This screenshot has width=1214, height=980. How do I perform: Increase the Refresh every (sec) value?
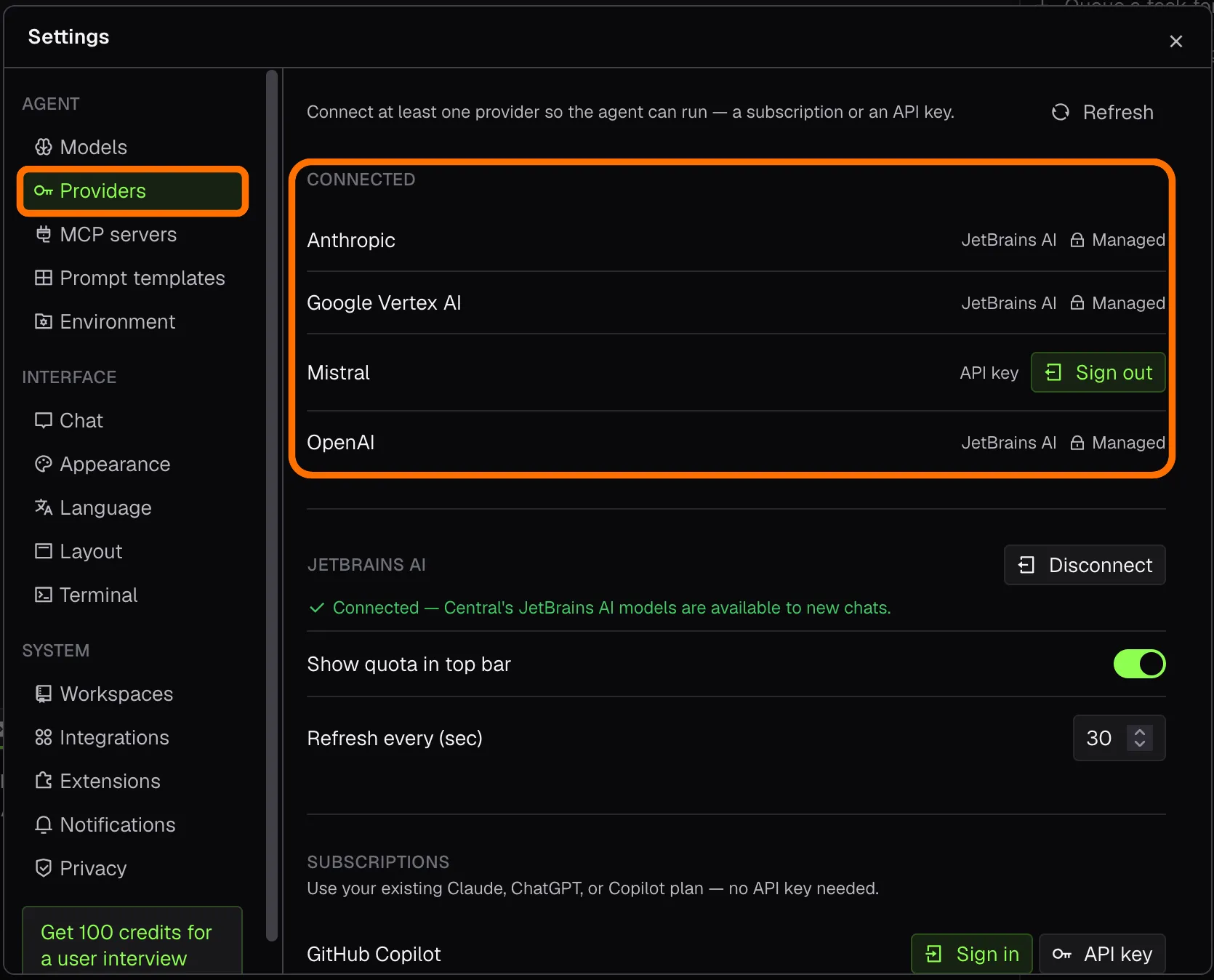pyautogui.click(x=1140, y=731)
